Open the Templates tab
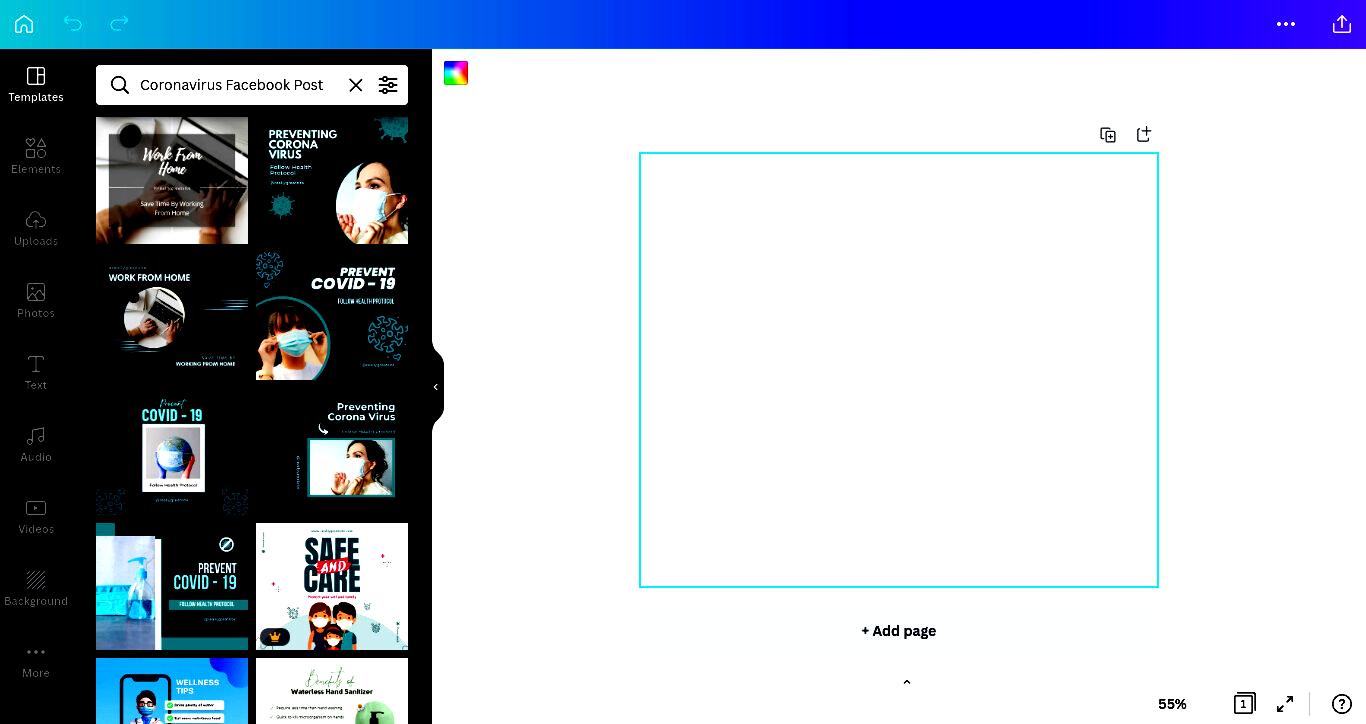Screen dimensions: 1366x724 coord(36,85)
